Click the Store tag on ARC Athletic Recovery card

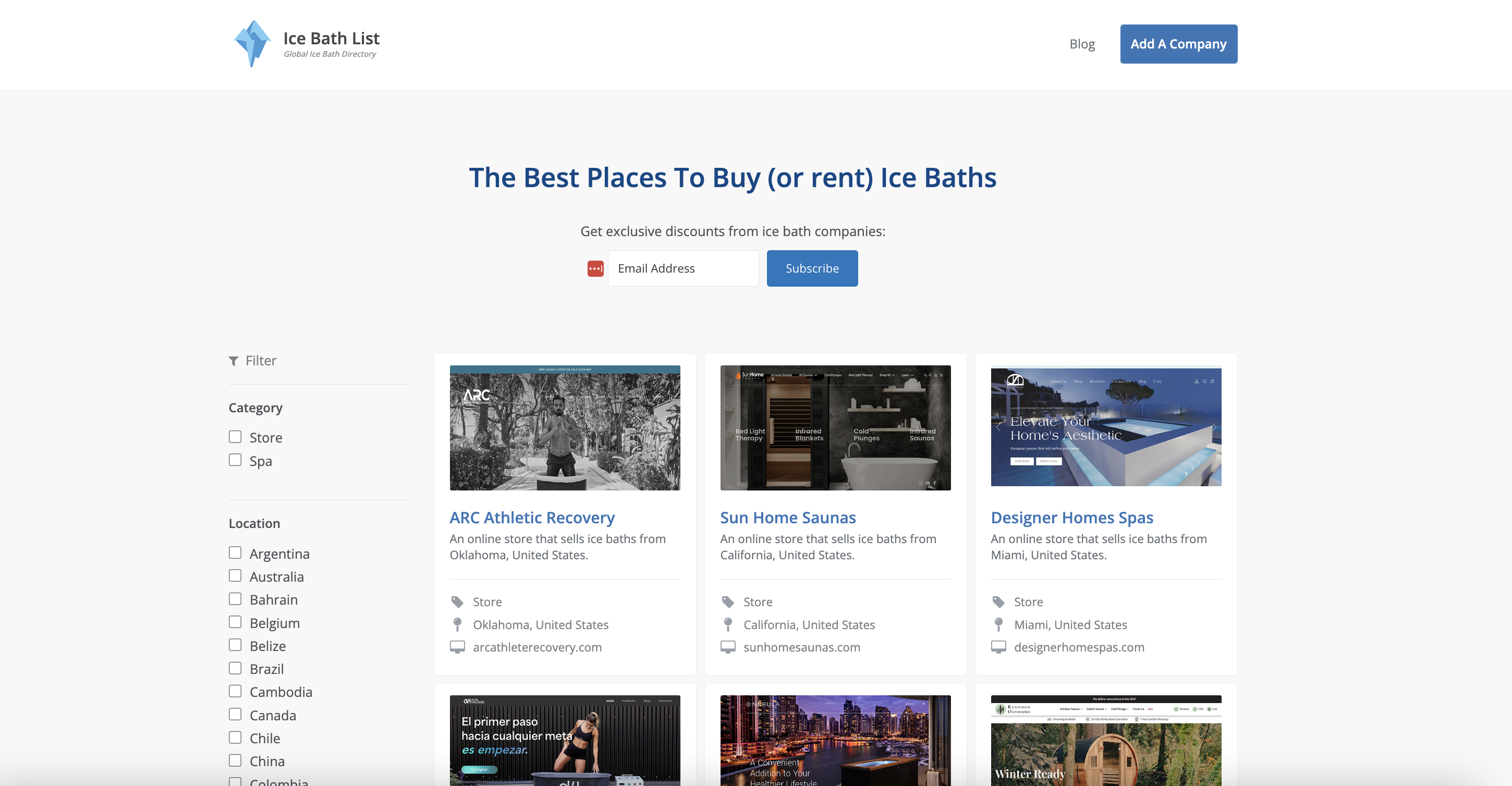[487, 602]
